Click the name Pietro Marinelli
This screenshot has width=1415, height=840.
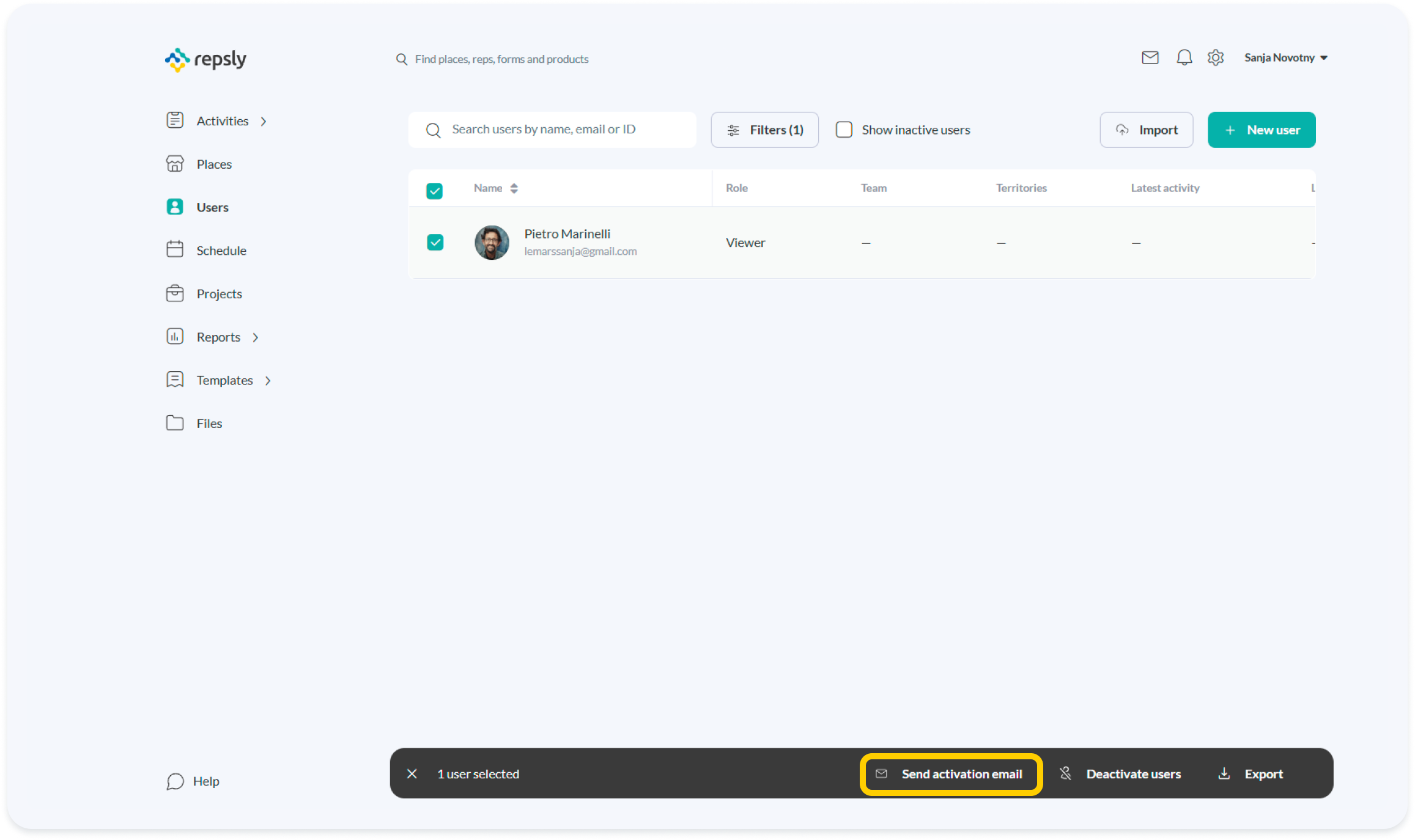pos(567,234)
